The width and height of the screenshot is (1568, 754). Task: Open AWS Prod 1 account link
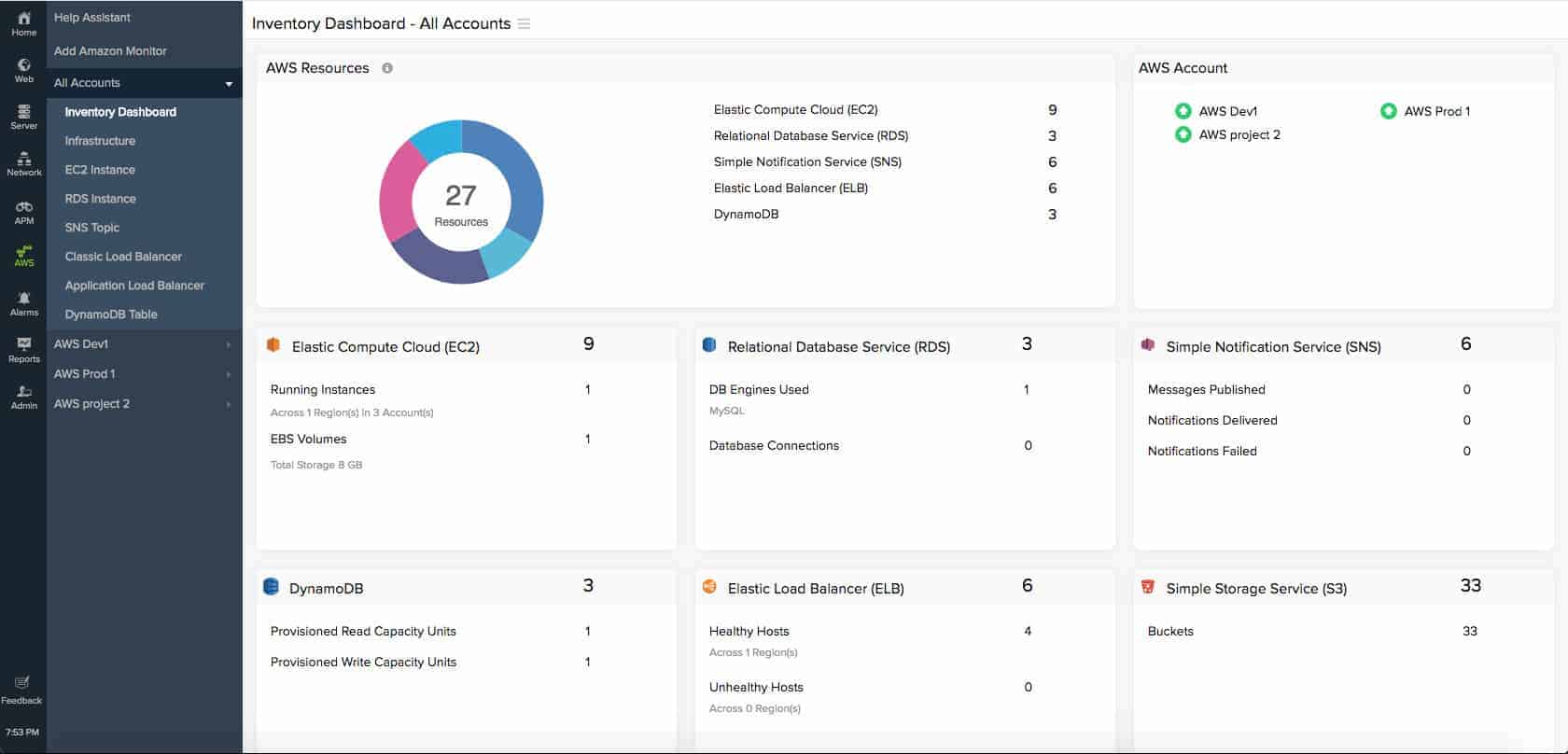1437,111
